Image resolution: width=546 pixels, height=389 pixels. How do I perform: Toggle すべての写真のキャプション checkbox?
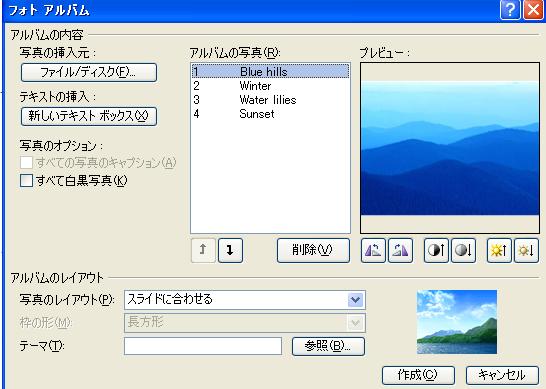pyautogui.click(x=26, y=162)
